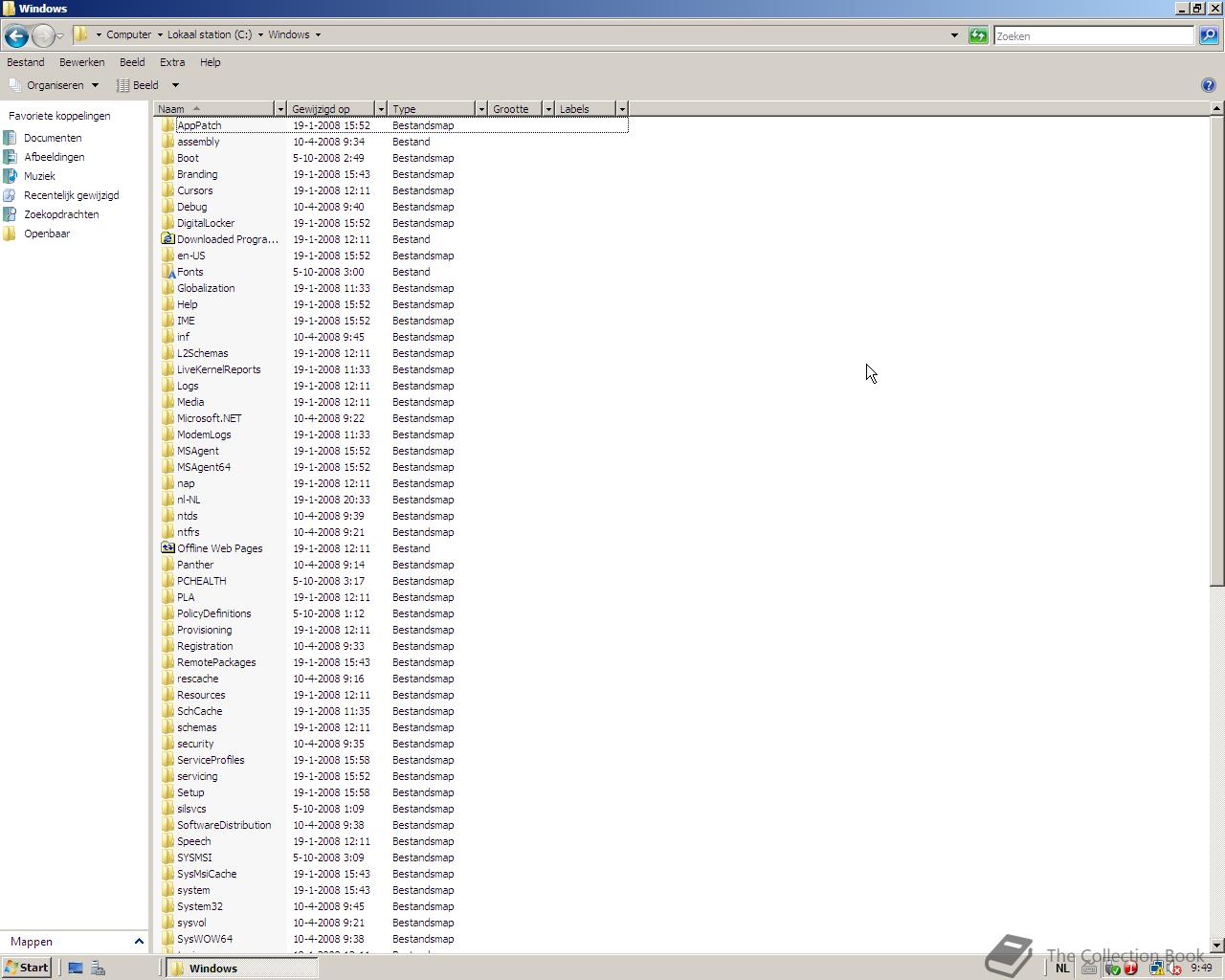
Task: Click the NL language indicator
Action: [x=1062, y=969]
